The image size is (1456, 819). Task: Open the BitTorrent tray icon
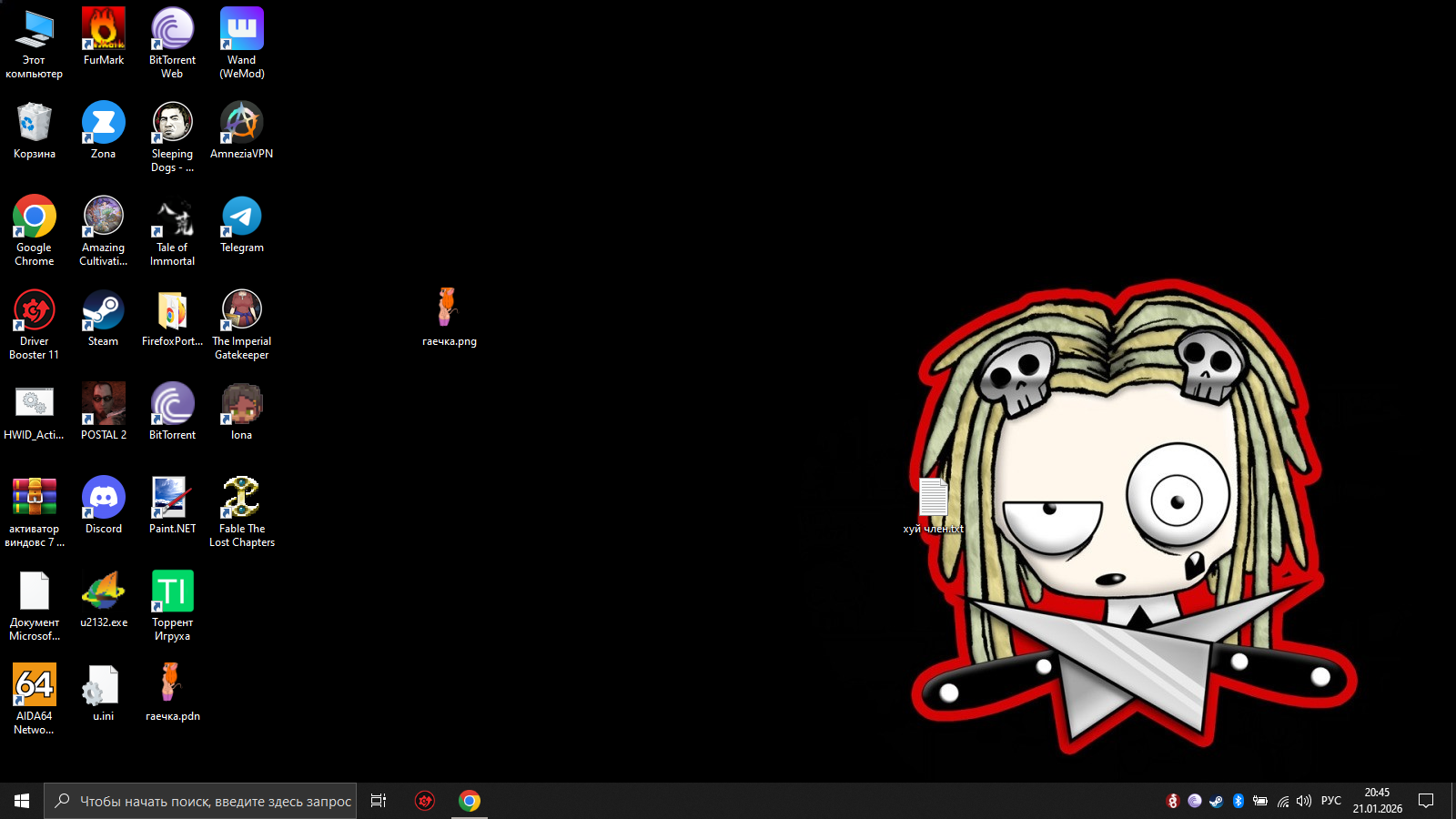1194,801
